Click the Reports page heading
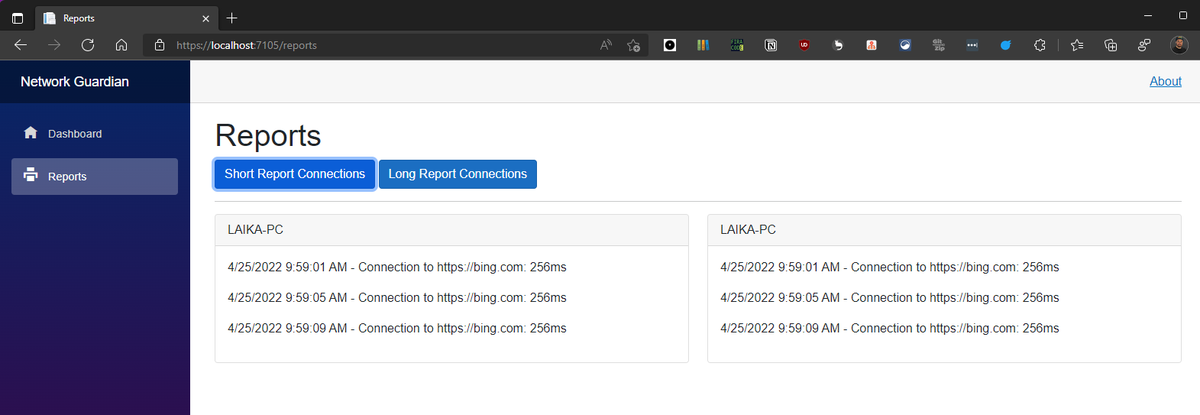This screenshot has width=1200, height=415. 268,136
